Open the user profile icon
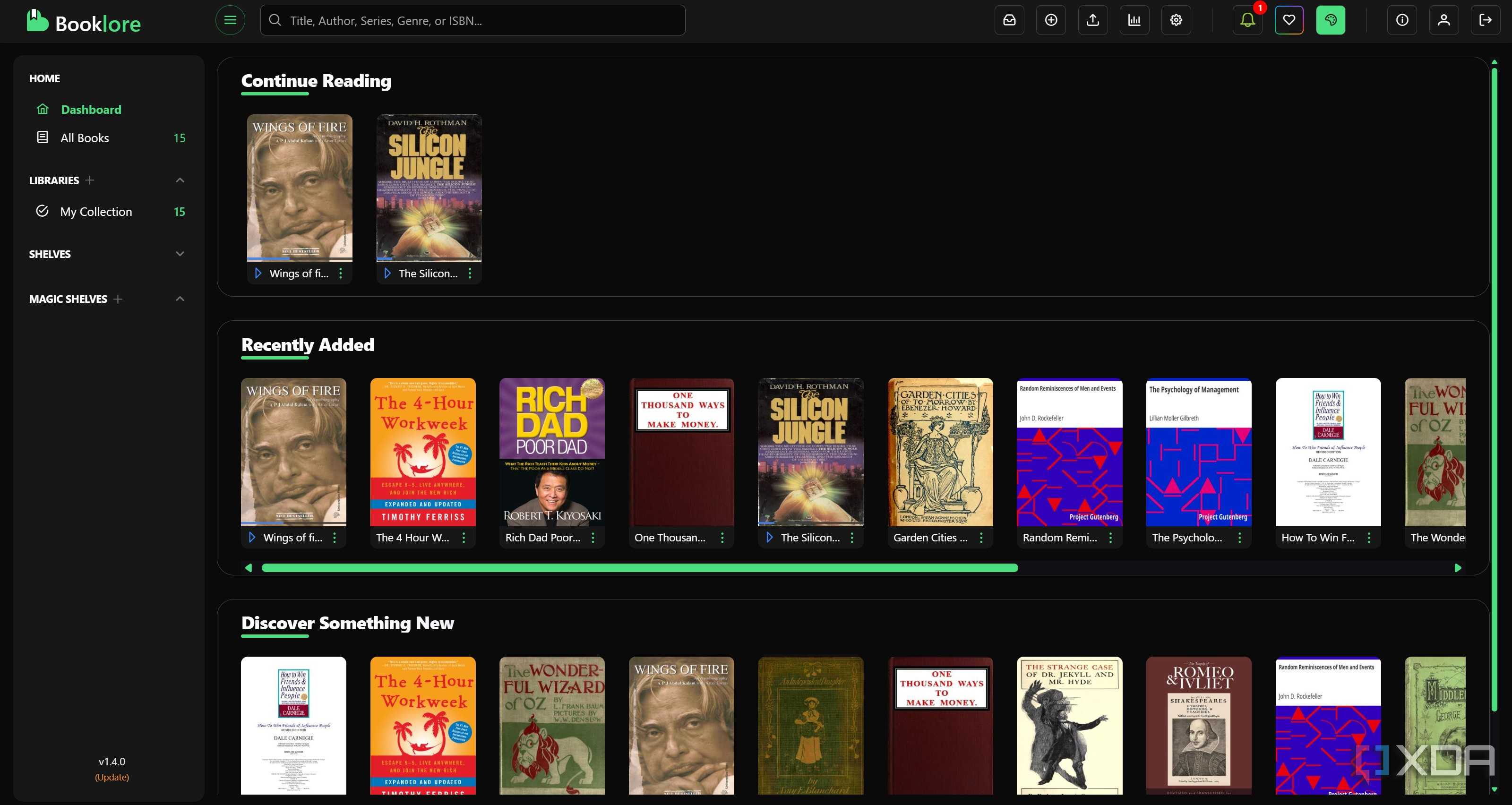 [1443, 20]
